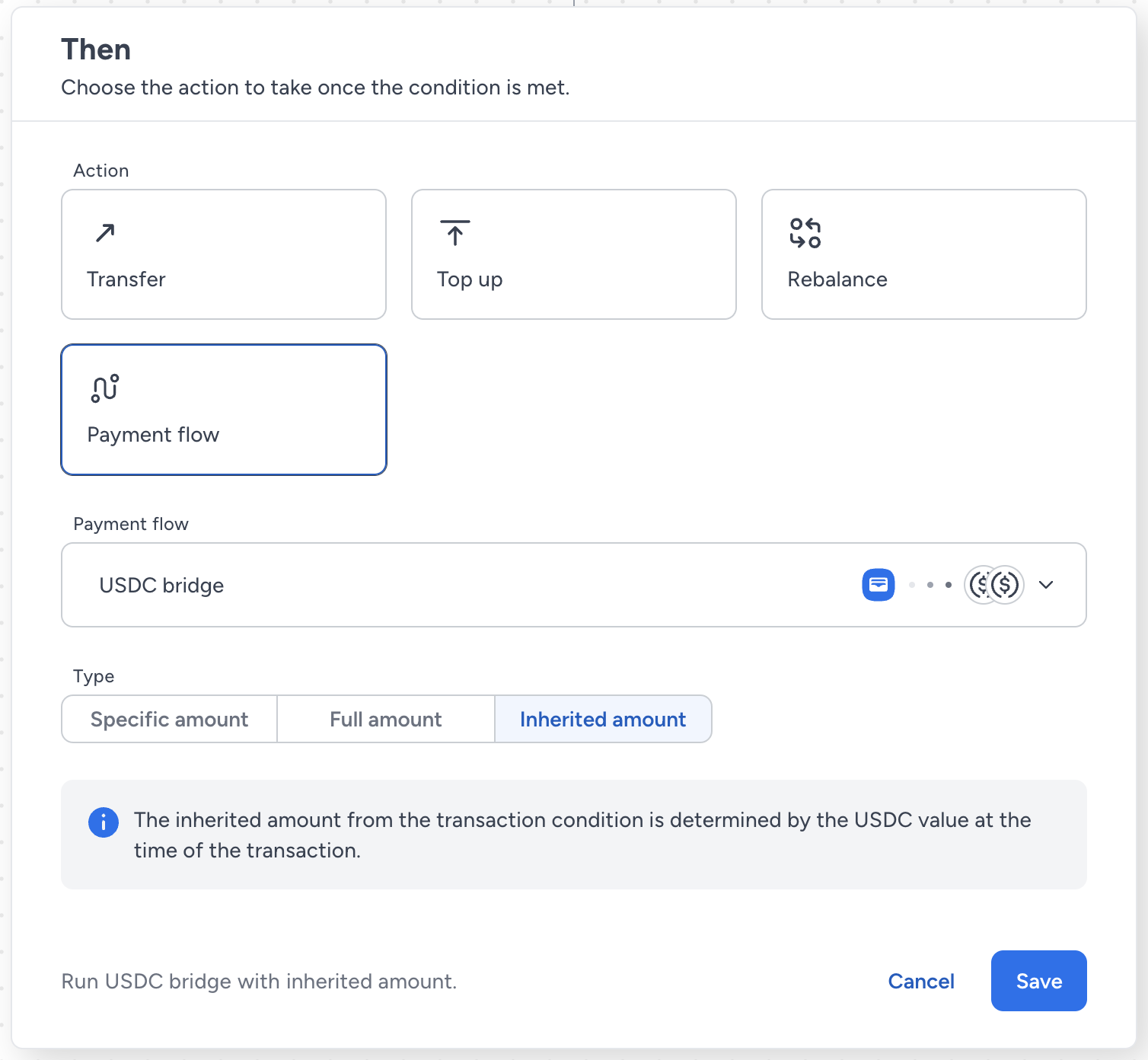Click the three dots between flow icons
Viewport: 1148px width, 1060px height.
click(930, 585)
